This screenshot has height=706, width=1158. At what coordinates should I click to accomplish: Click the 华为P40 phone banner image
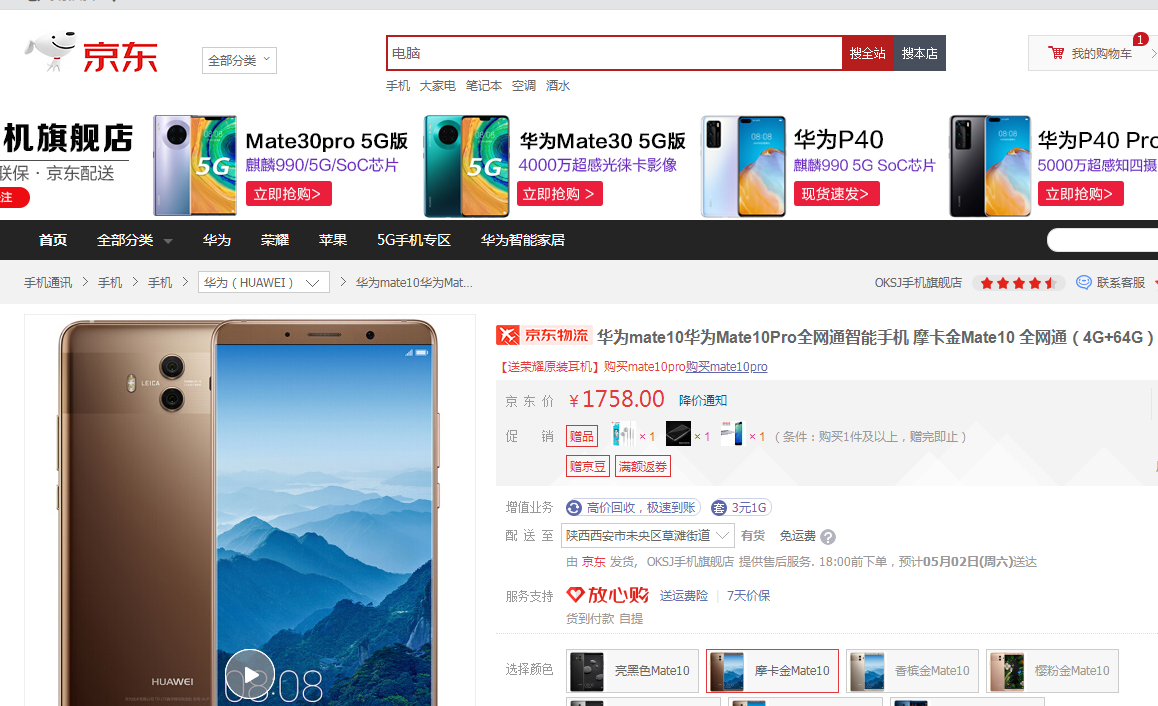[x=744, y=166]
